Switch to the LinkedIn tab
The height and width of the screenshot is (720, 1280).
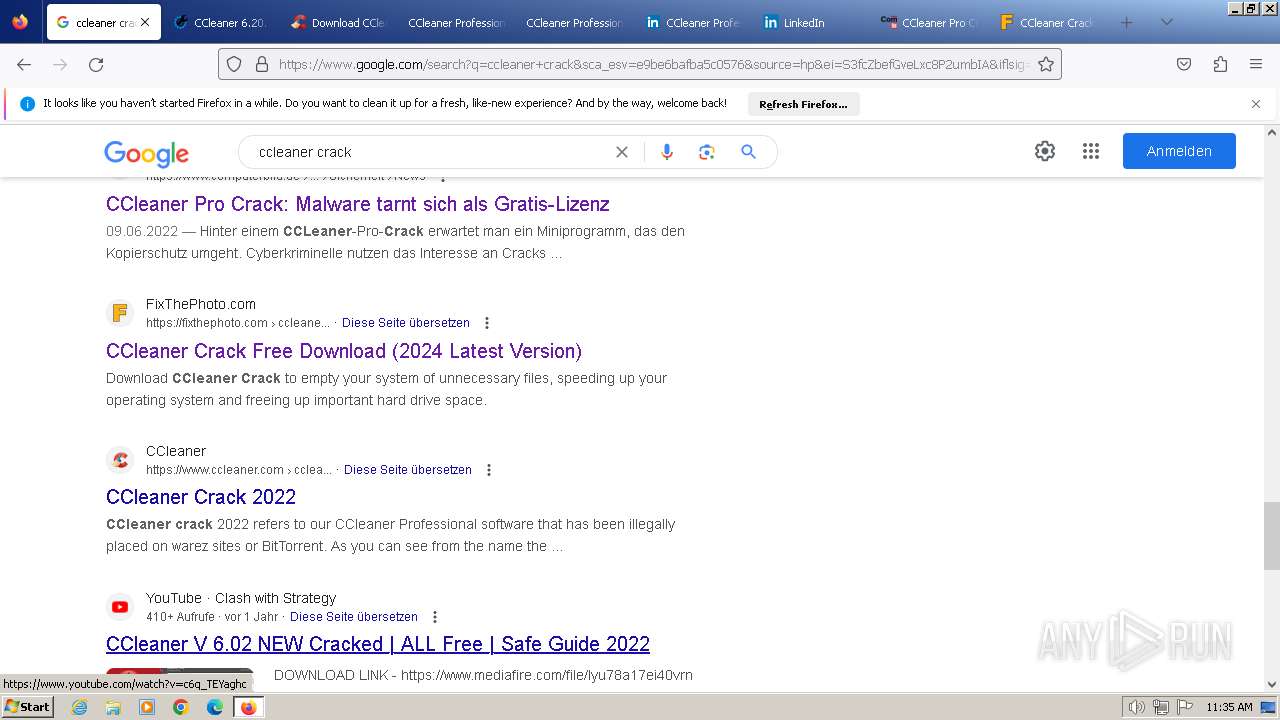click(810, 22)
